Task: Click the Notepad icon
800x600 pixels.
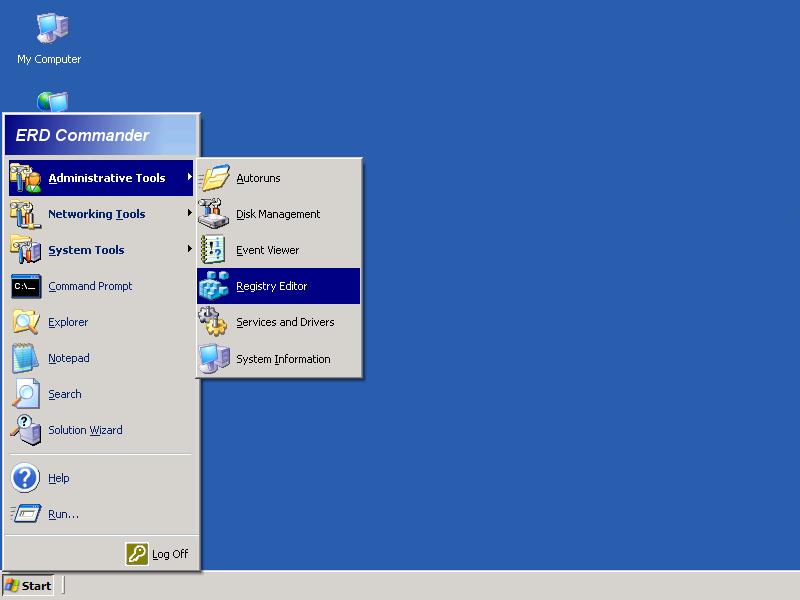Action: pyautogui.click(x=25, y=358)
